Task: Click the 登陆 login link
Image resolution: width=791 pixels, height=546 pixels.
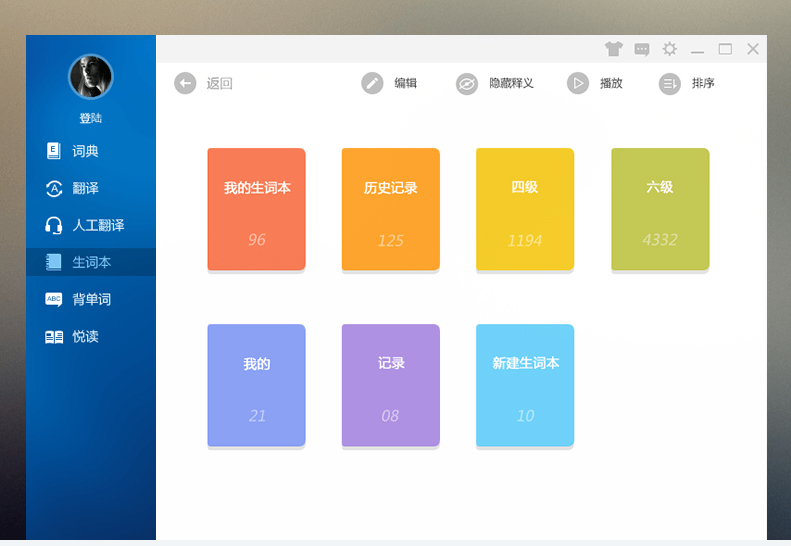Action: [x=91, y=118]
